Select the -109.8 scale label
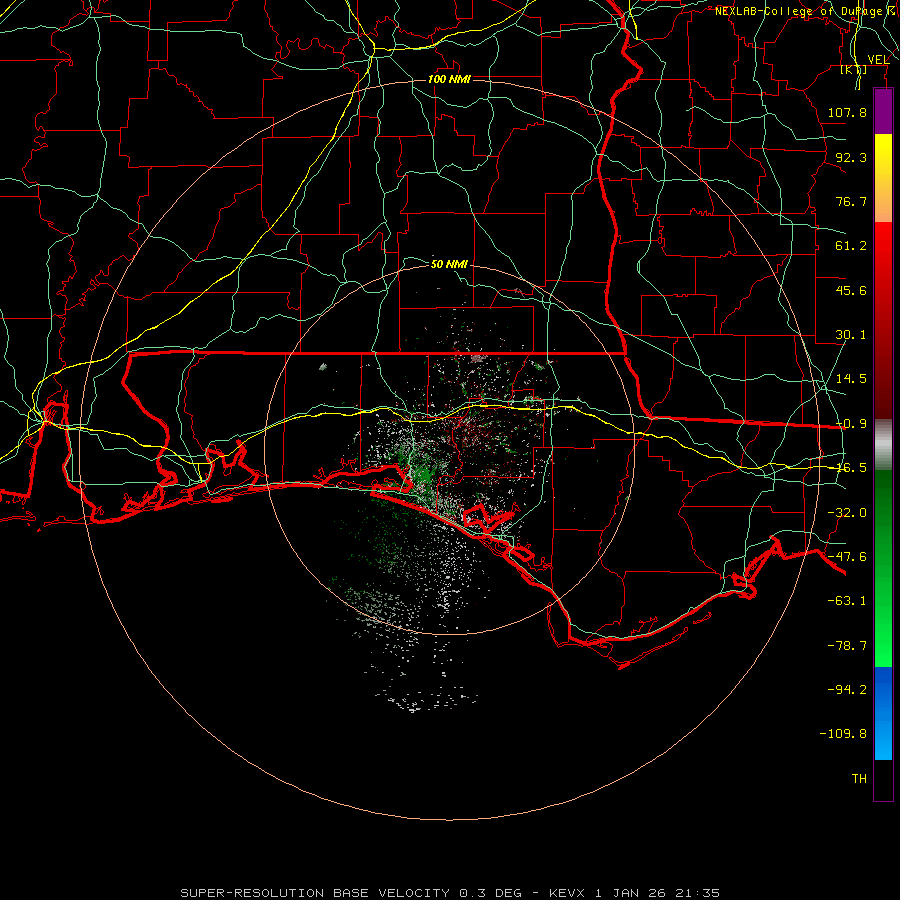This screenshot has height=900, width=900. [844, 734]
